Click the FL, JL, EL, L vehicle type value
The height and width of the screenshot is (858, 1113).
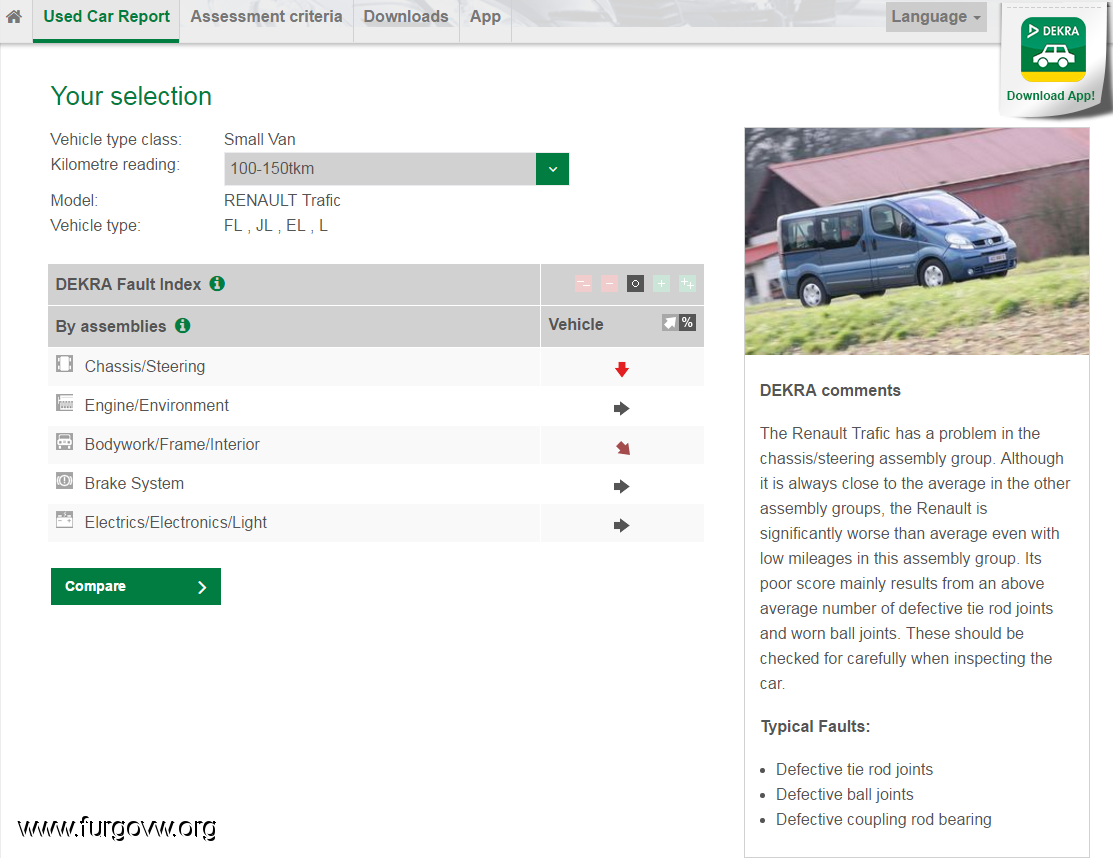pyautogui.click(x=276, y=226)
